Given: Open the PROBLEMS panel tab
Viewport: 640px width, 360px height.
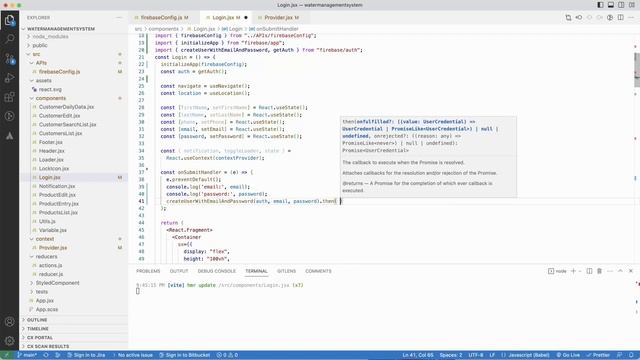Looking at the screenshot, I should pyautogui.click(x=148, y=271).
